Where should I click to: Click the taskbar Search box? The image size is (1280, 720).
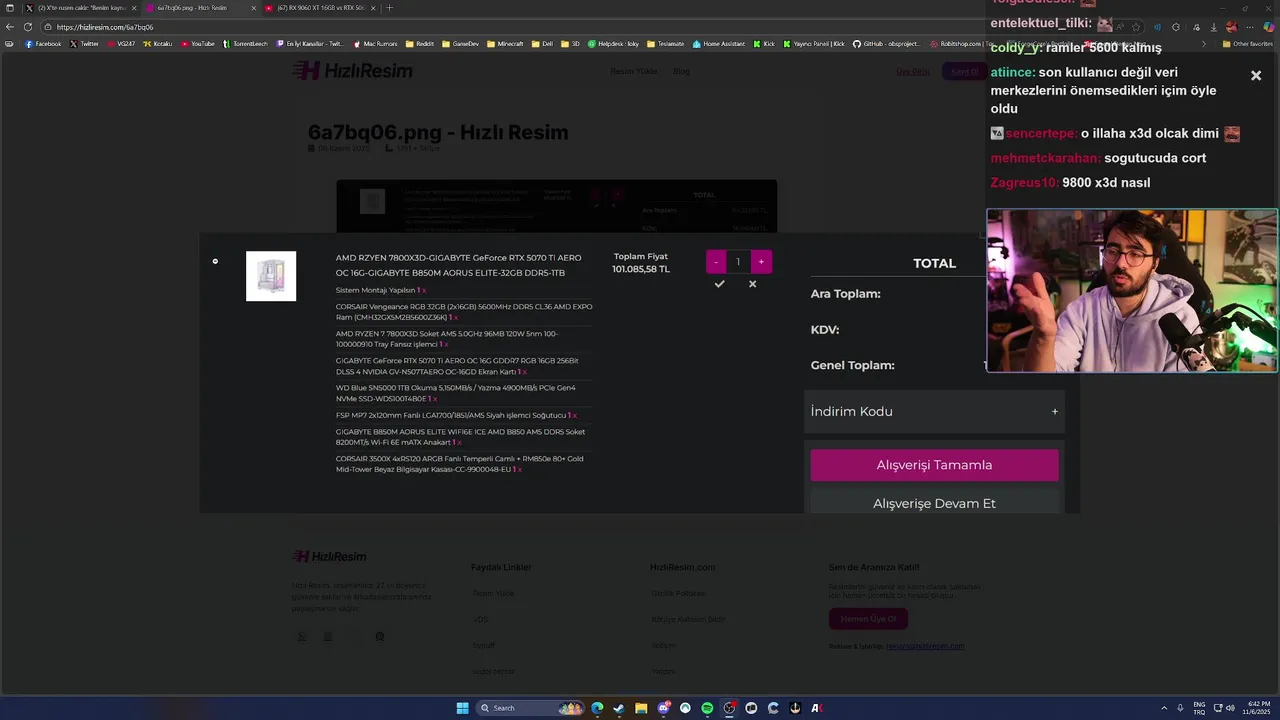point(530,708)
